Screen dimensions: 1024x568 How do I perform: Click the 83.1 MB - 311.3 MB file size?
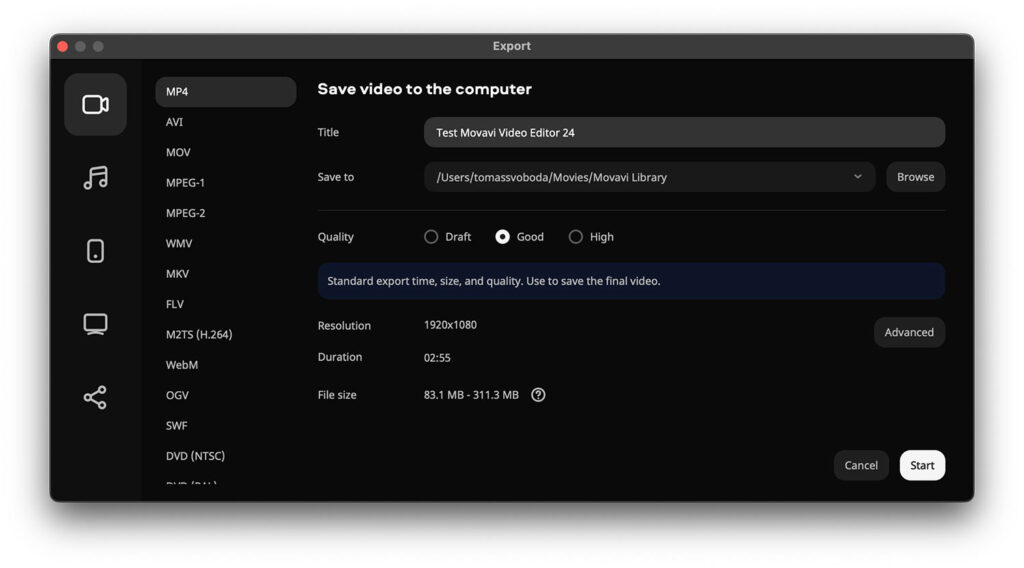click(471, 395)
